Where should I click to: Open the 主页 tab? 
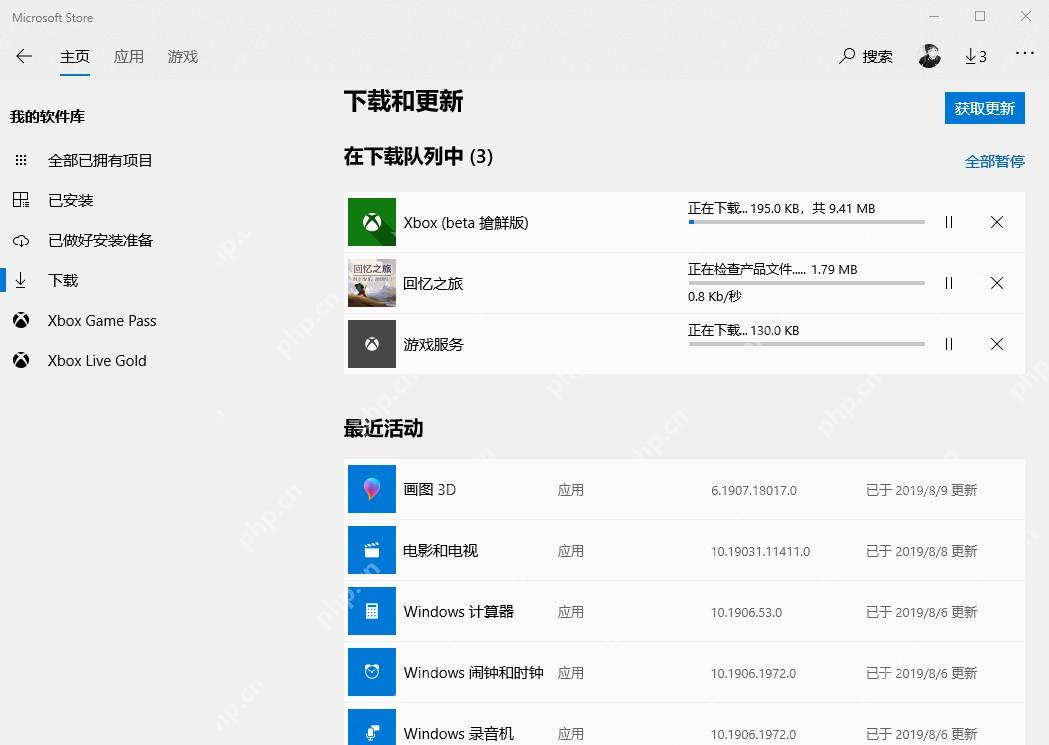coord(75,57)
